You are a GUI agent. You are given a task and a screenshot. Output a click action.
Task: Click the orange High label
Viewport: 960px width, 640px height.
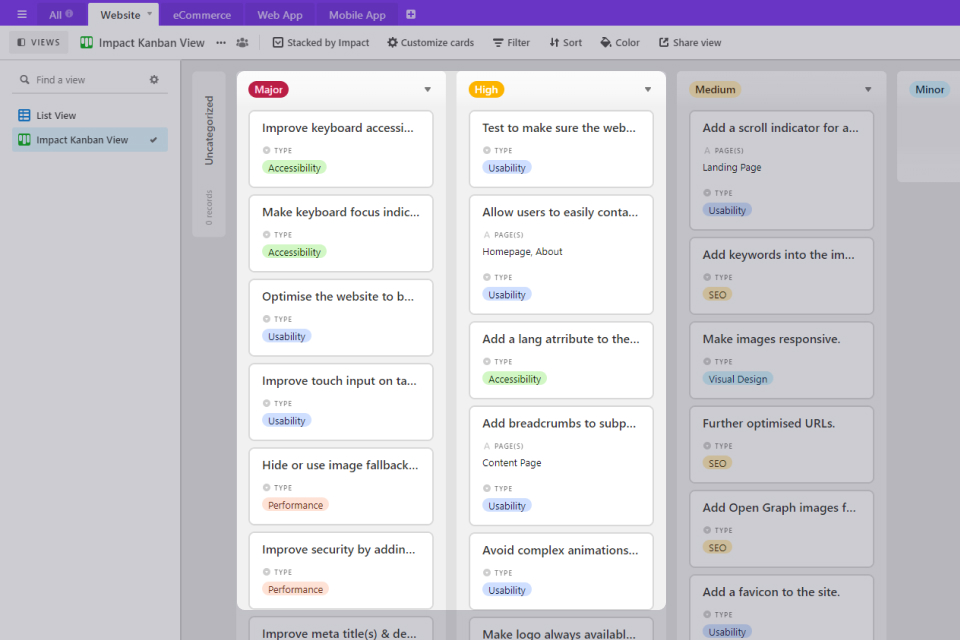coord(486,89)
